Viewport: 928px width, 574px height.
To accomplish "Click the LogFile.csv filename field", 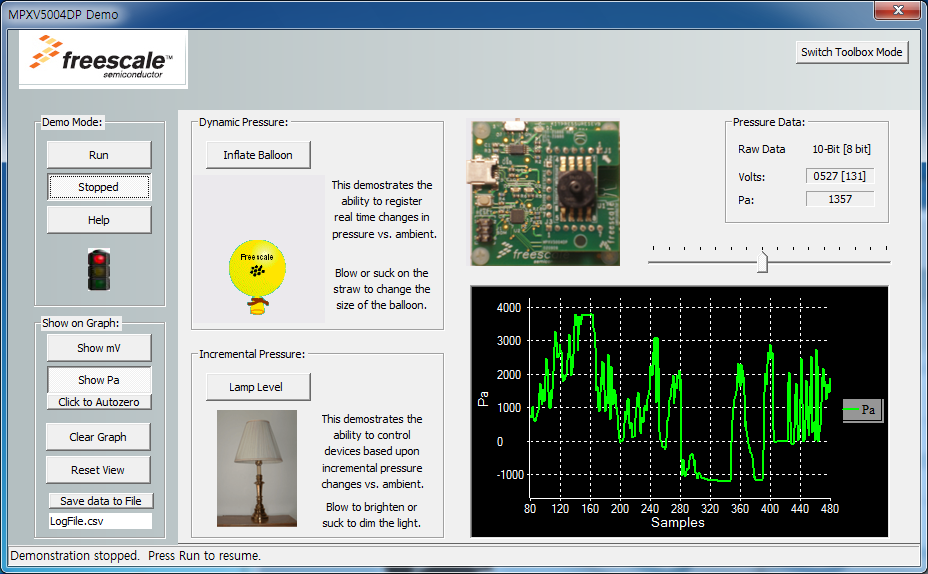I will [x=100, y=521].
